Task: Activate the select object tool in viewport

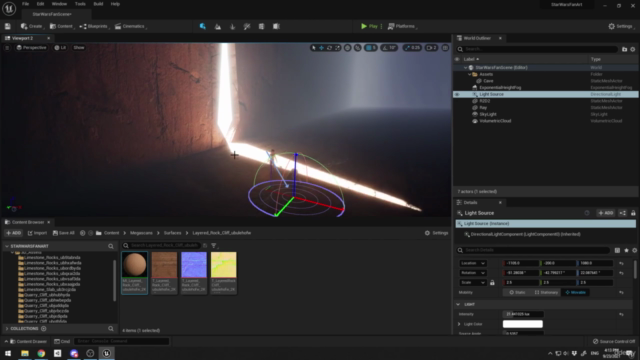Action: point(313,48)
